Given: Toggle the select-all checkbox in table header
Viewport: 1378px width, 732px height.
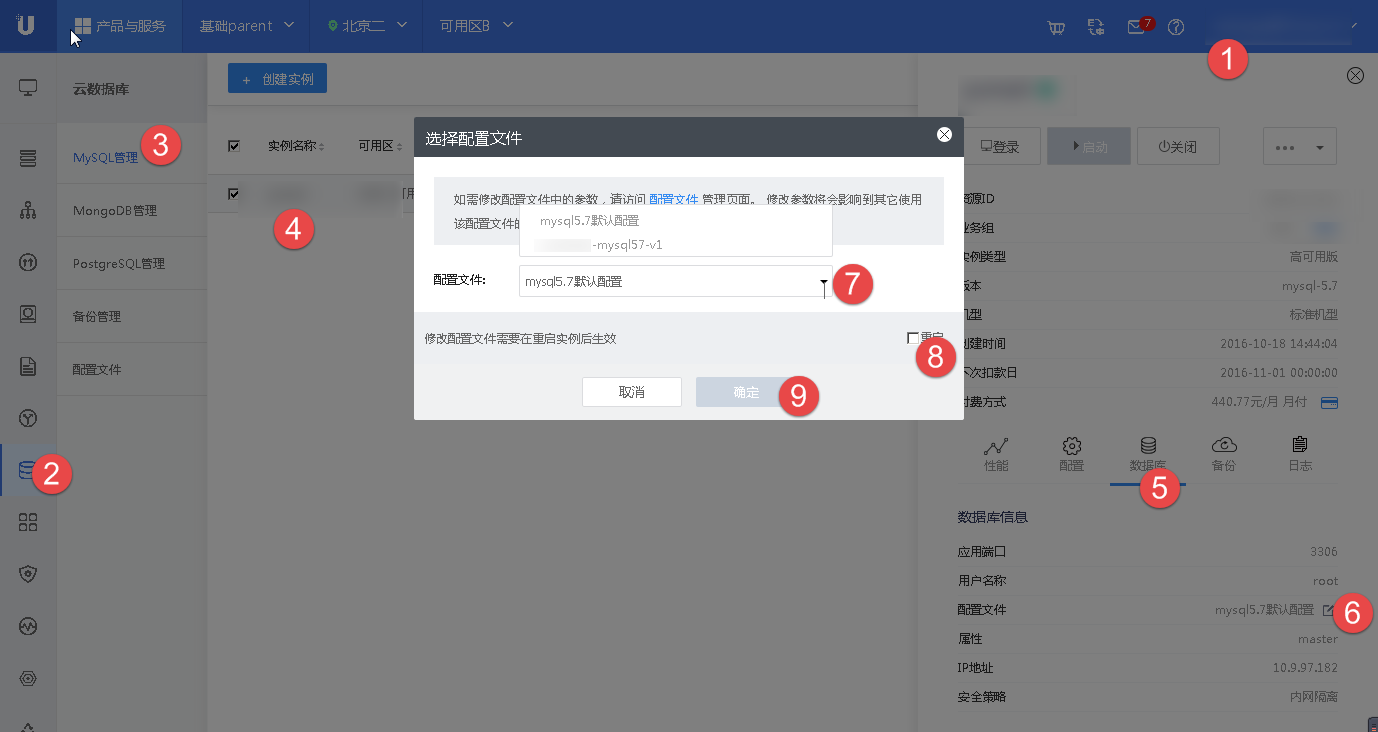Looking at the screenshot, I should click(234, 146).
